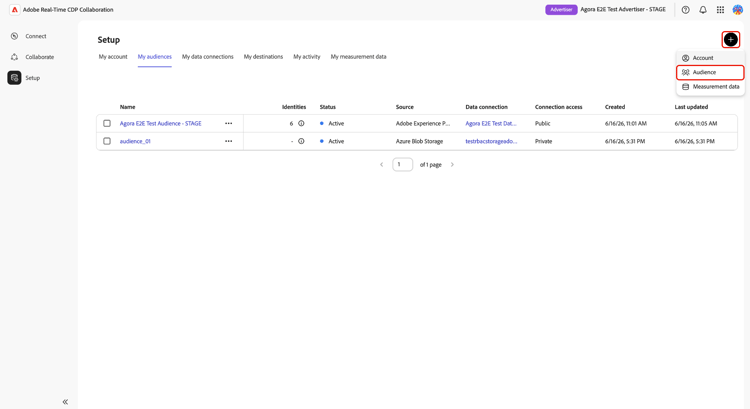Click Adobe Experience P... source cell

point(423,123)
